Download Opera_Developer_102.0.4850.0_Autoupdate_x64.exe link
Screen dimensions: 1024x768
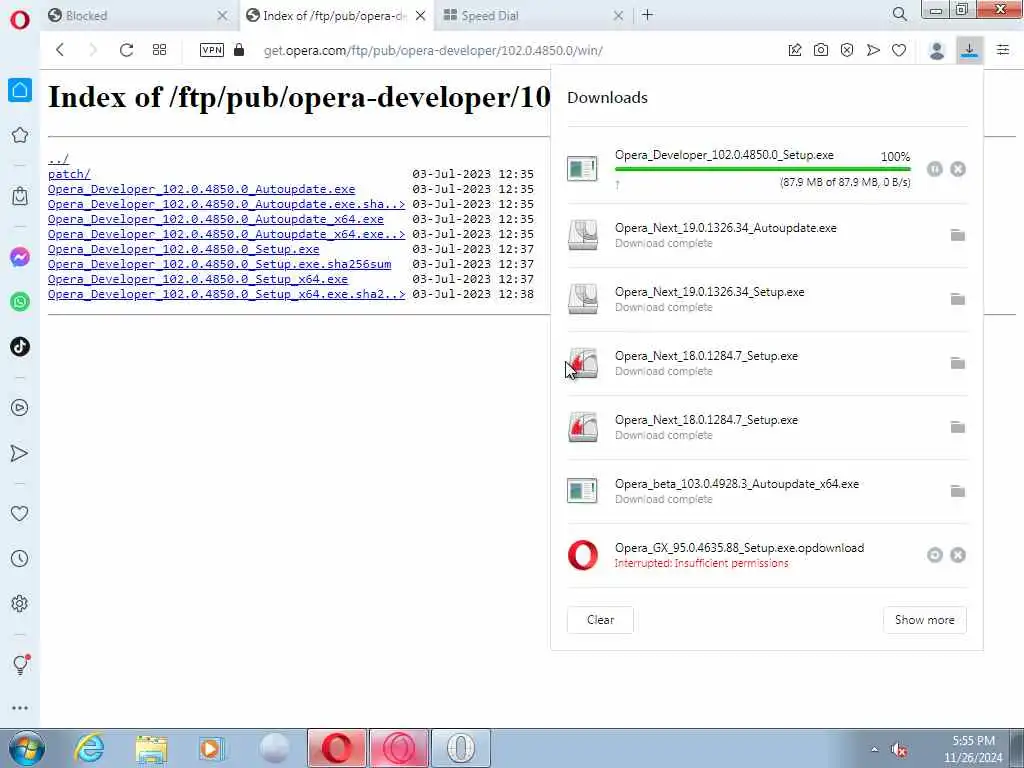216,219
